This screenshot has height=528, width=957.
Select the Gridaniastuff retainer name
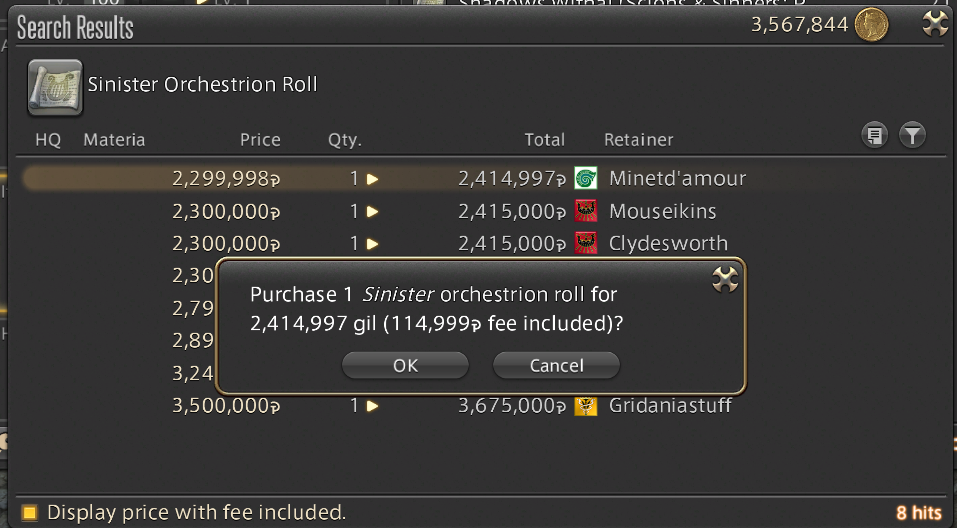(670, 405)
